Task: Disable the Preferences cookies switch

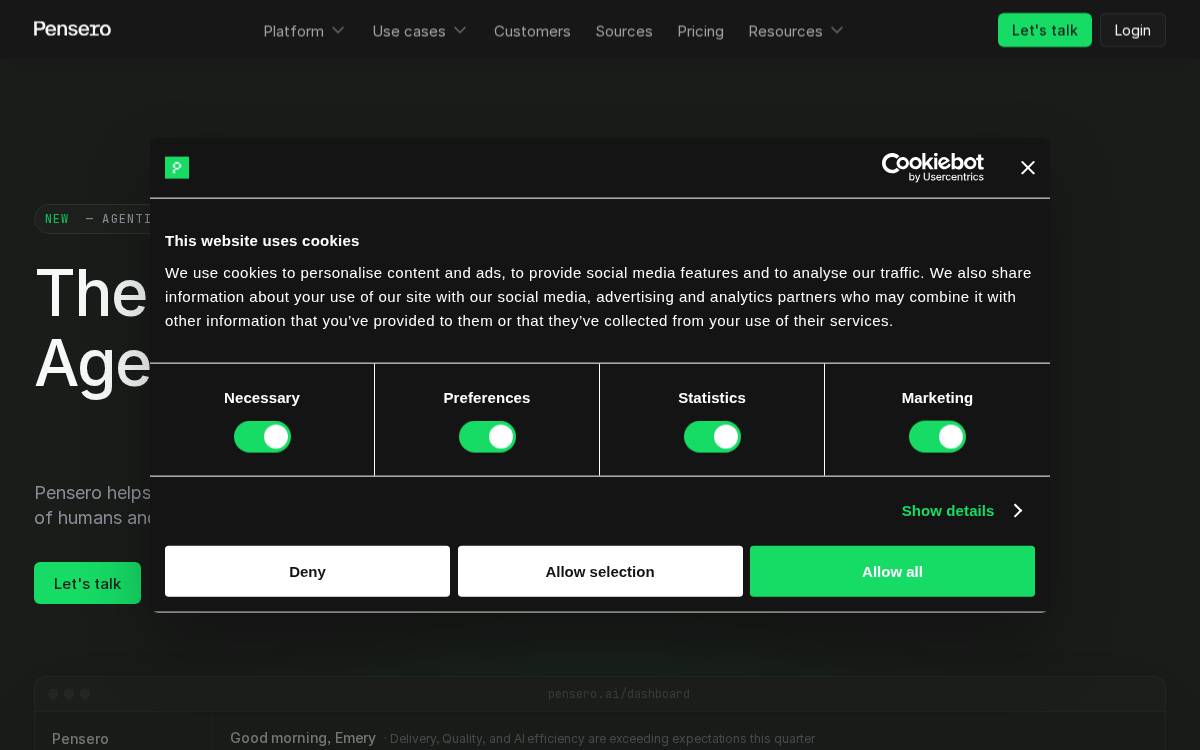Action: coord(487,437)
